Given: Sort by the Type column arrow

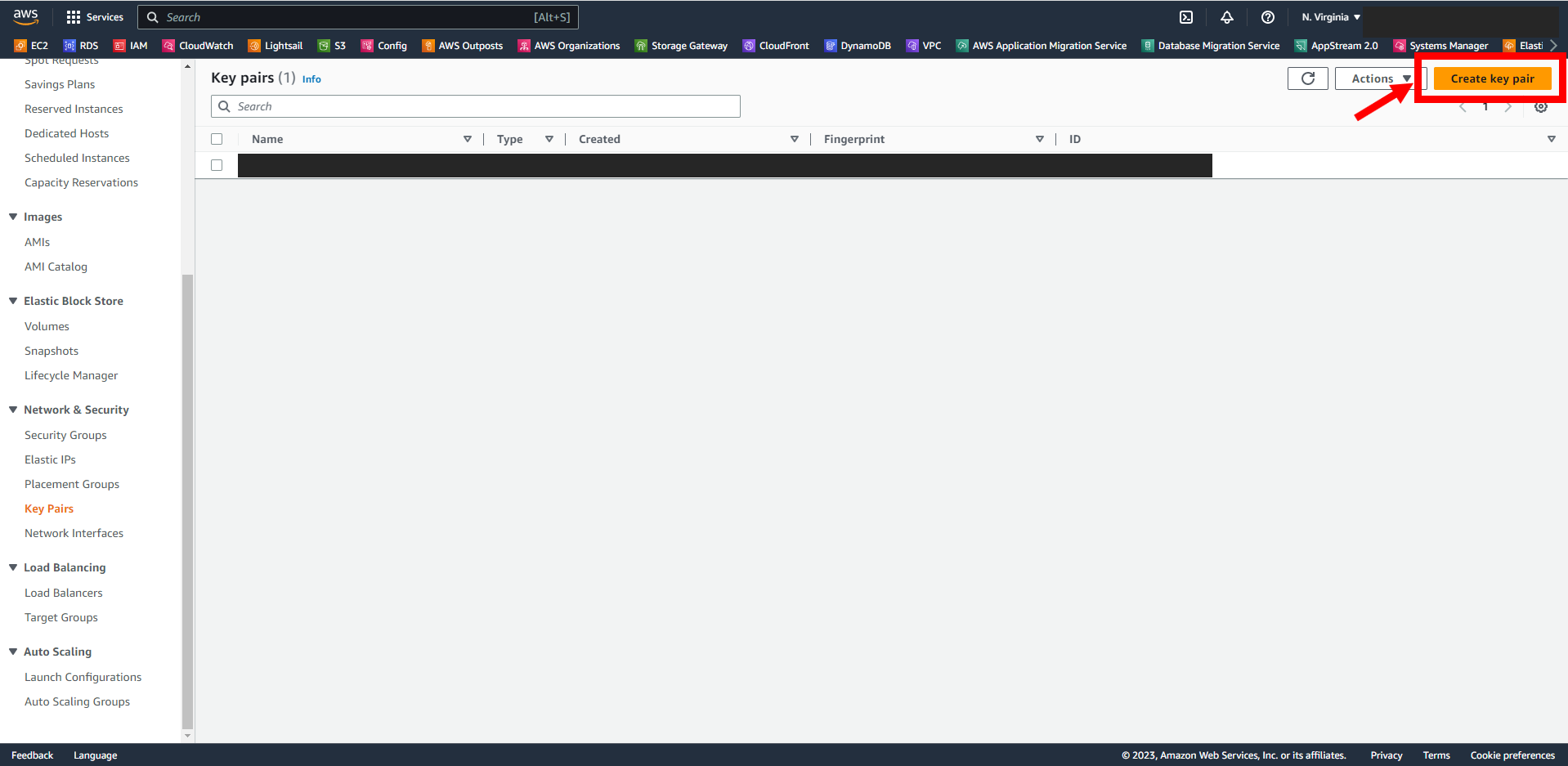Looking at the screenshot, I should click(549, 139).
